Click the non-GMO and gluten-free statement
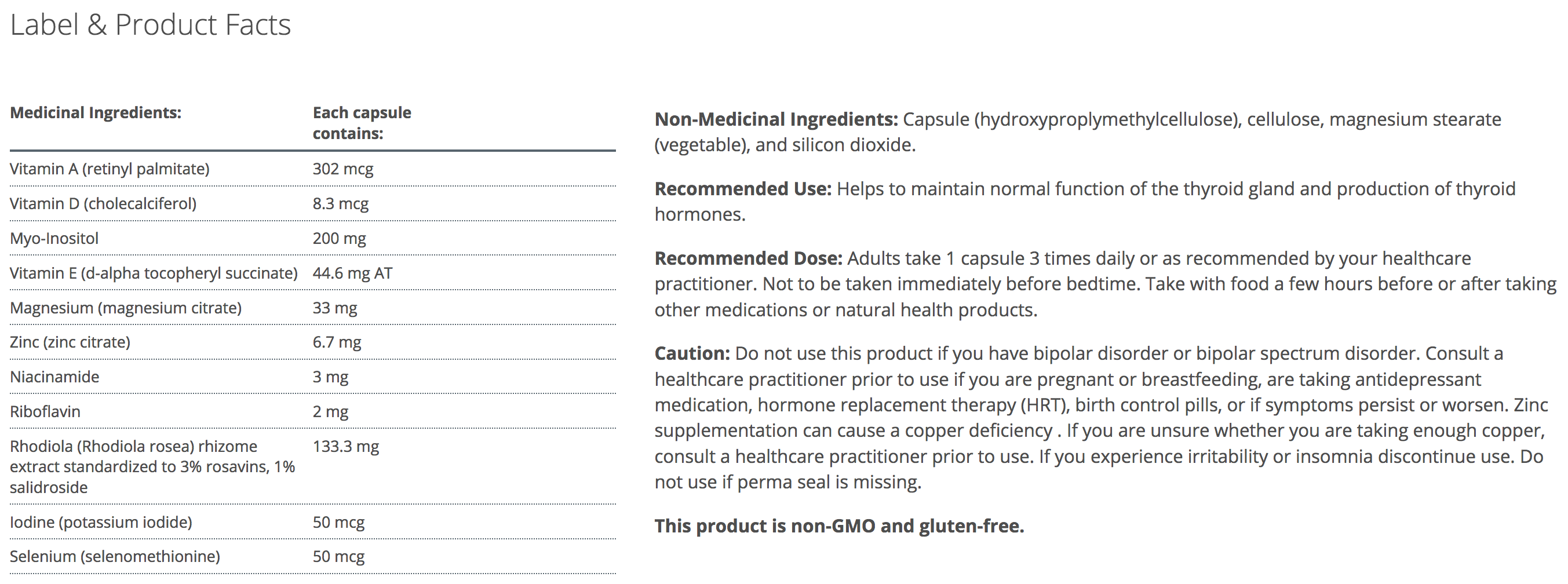The width and height of the screenshot is (1568, 584). (839, 526)
